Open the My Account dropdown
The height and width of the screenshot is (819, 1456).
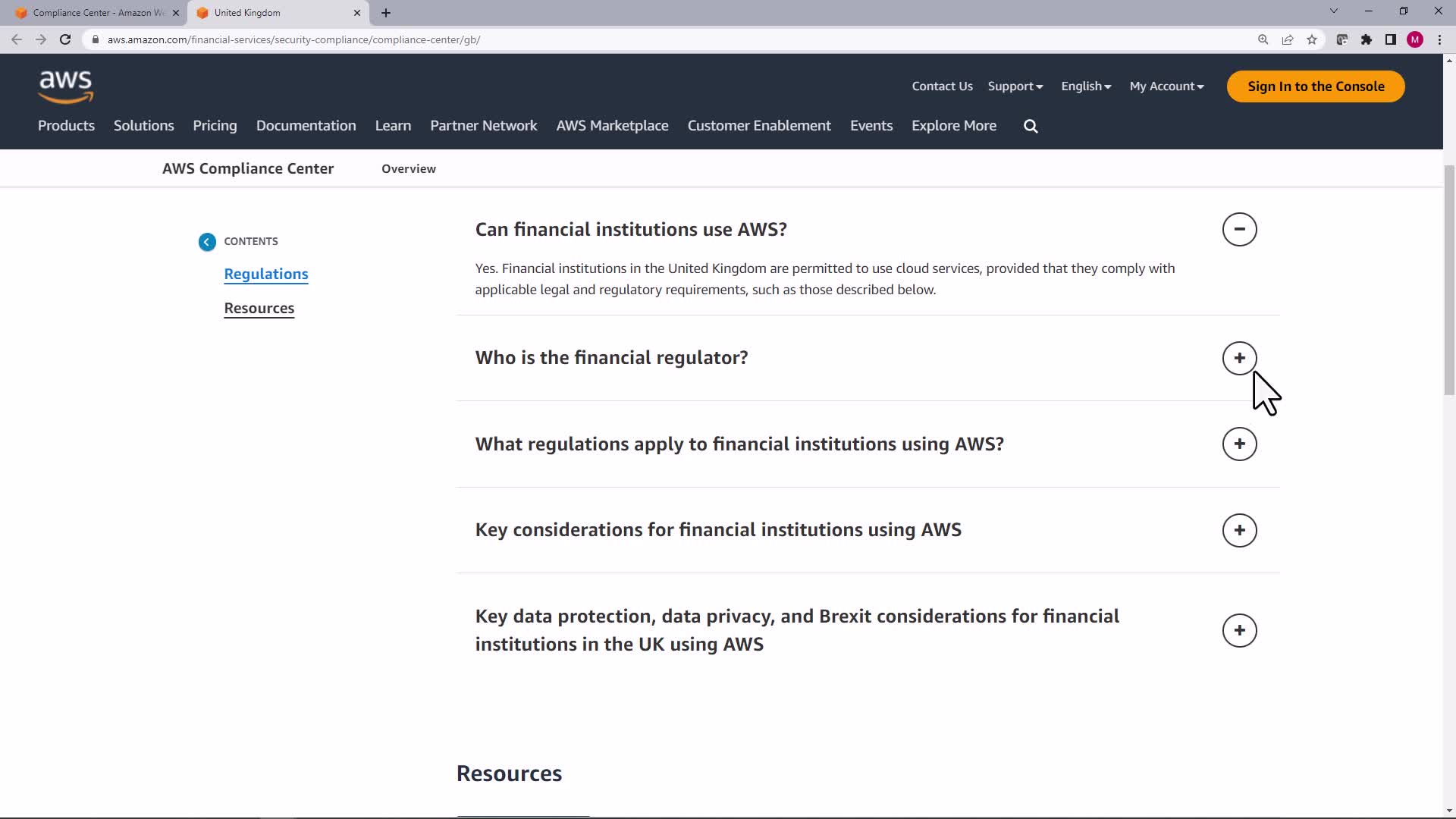pos(1166,86)
